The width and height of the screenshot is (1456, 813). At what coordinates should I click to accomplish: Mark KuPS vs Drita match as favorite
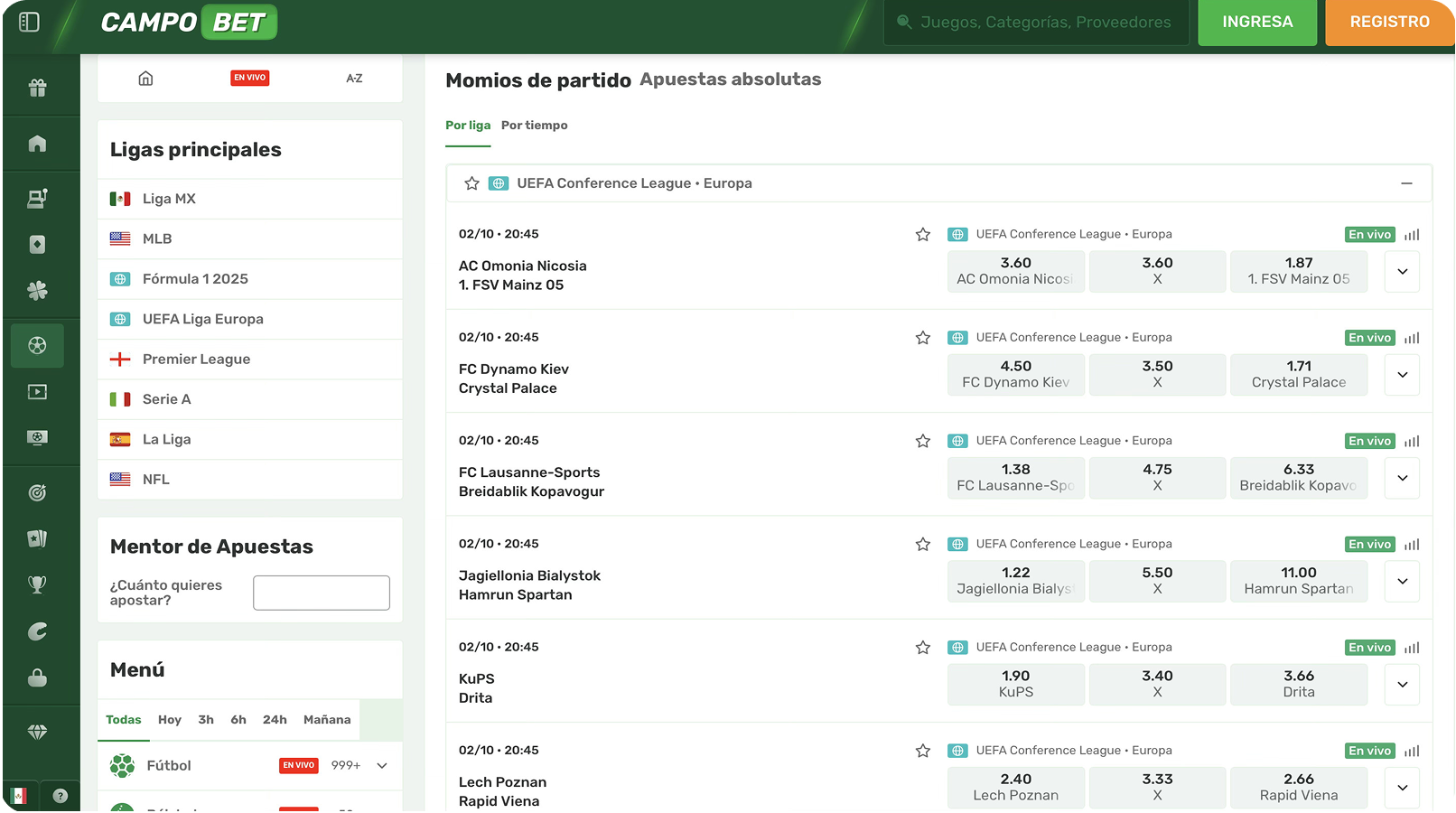coord(922,648)
